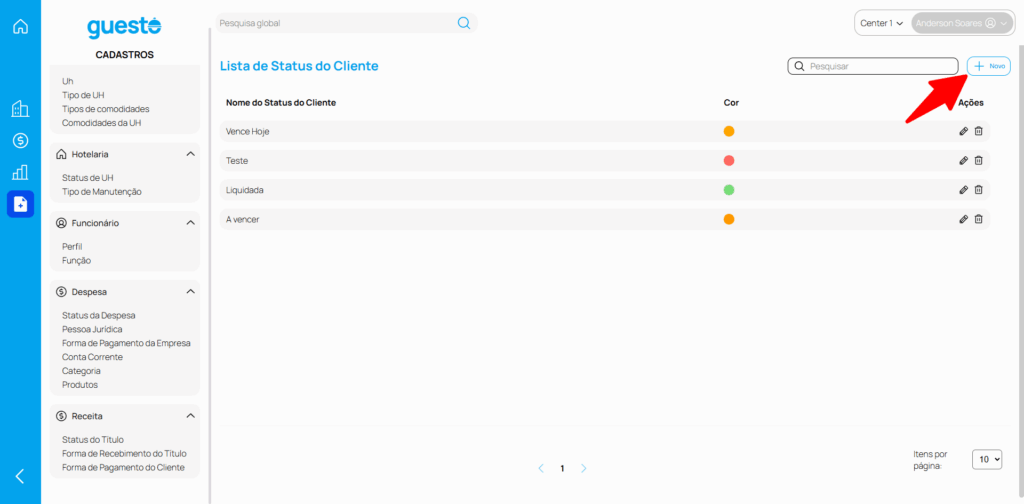This screenshot has height=504, width=1024.
Task: Click the Home icon in the sidebar
Action: coord(20,26)
